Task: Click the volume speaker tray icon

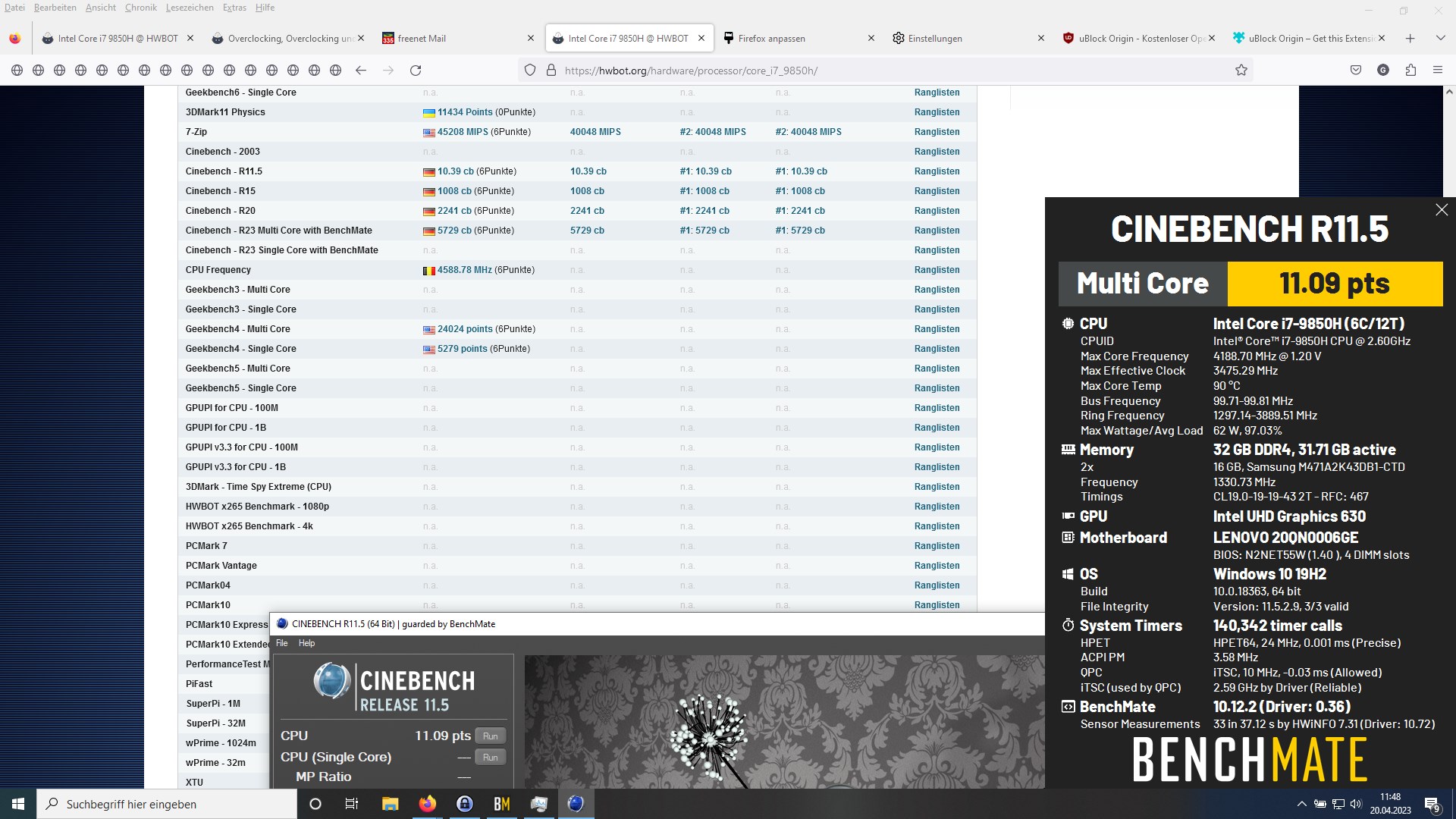Action: [1356, 804]
